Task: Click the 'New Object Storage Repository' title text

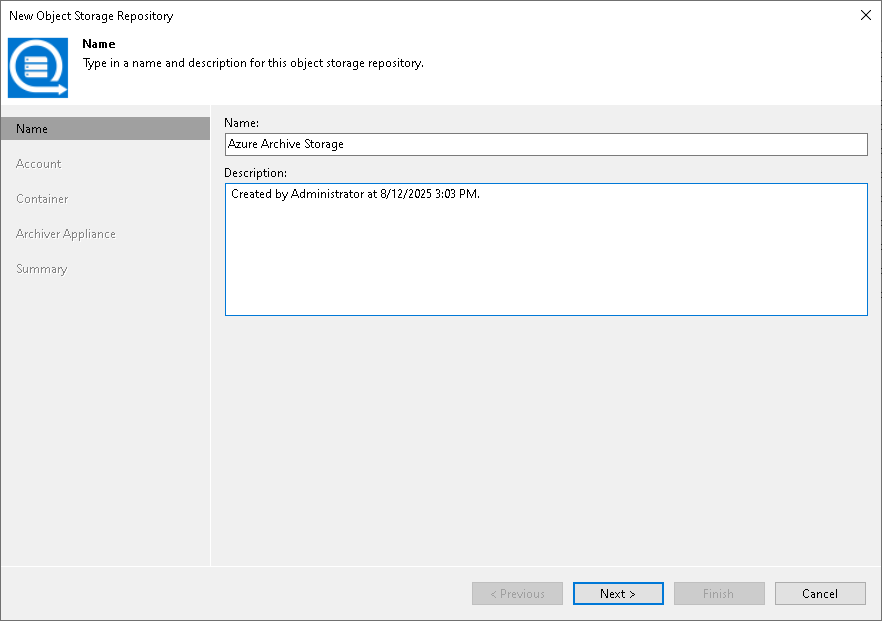Action: pos(91,16)
